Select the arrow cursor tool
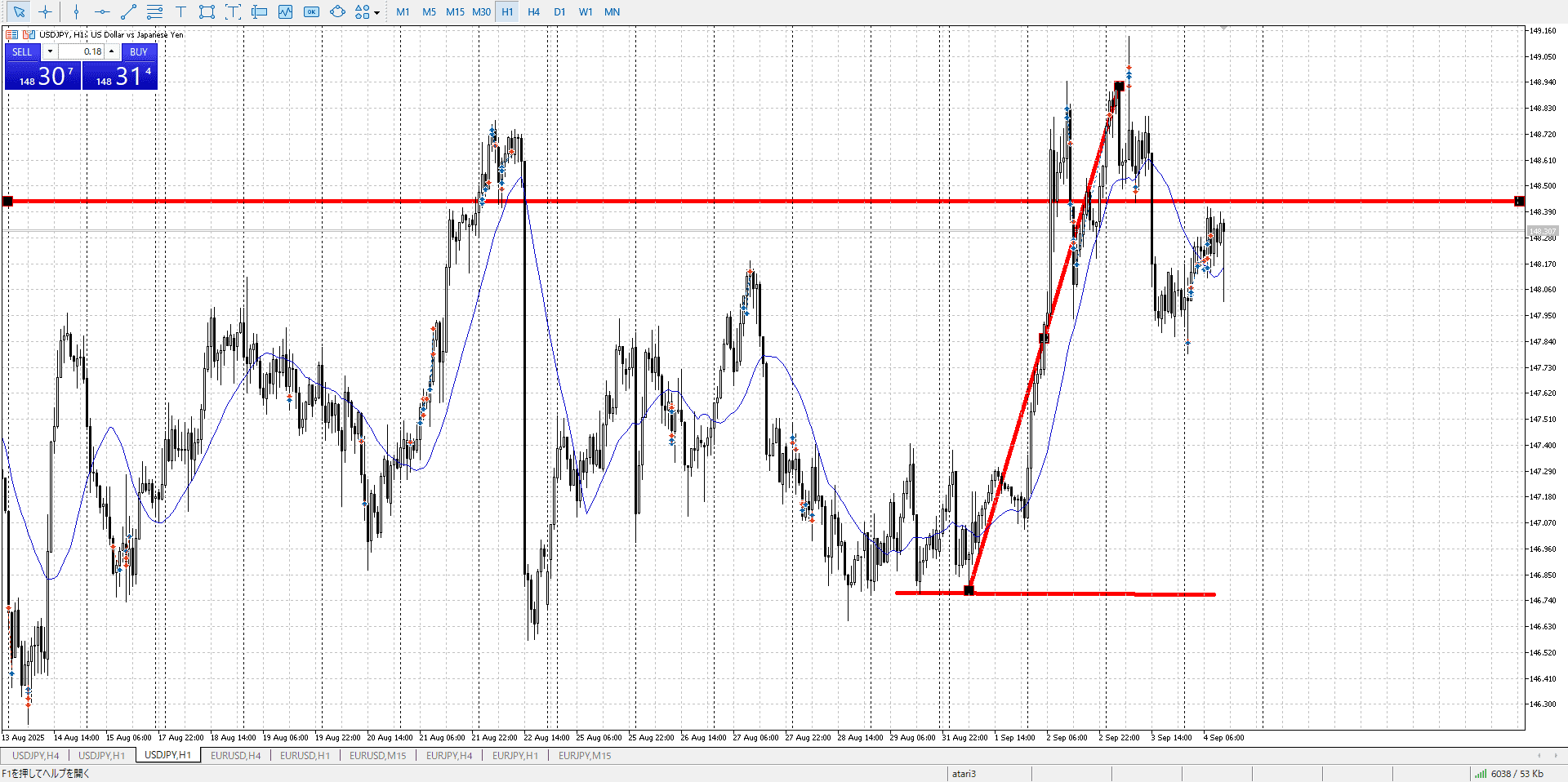Viewport: 1568px width, 782px height. tap(20, 11)
